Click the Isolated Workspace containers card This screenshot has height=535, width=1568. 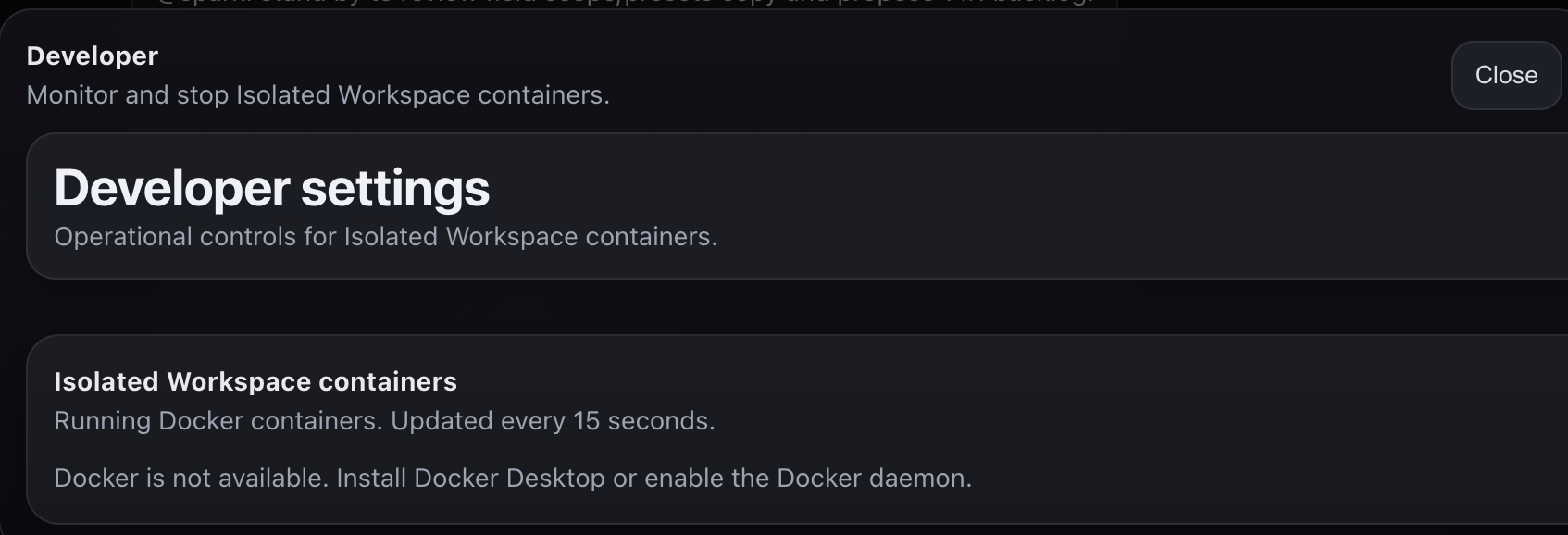784,430
